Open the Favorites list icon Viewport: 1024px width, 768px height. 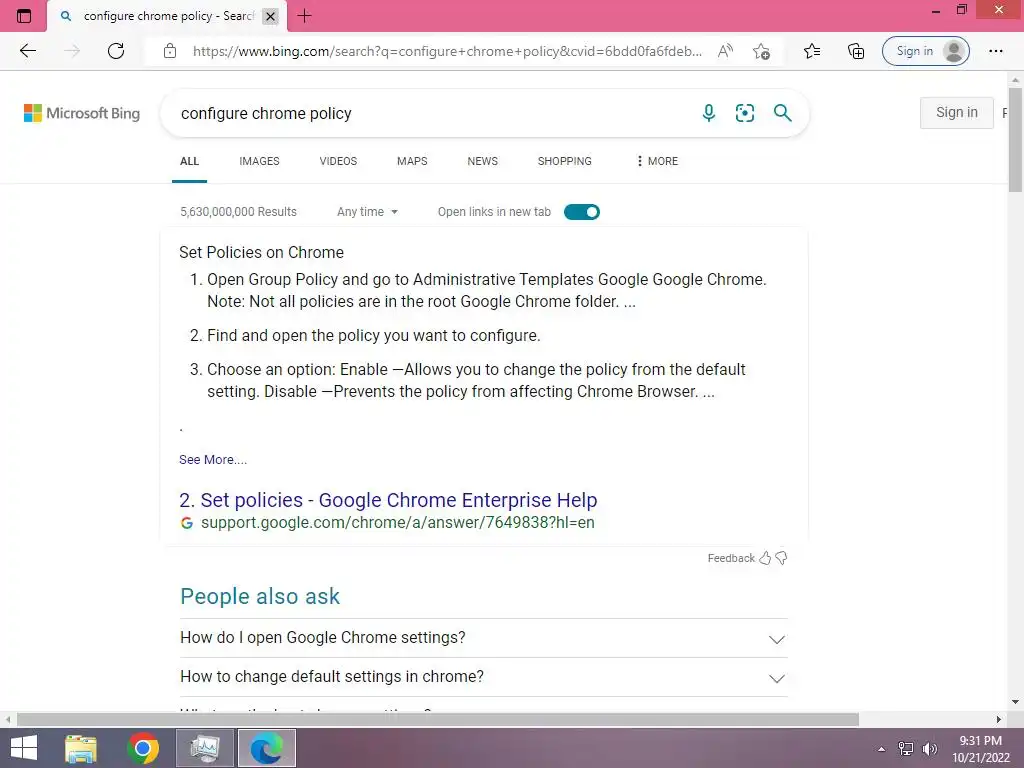click(x=812, y=51)
